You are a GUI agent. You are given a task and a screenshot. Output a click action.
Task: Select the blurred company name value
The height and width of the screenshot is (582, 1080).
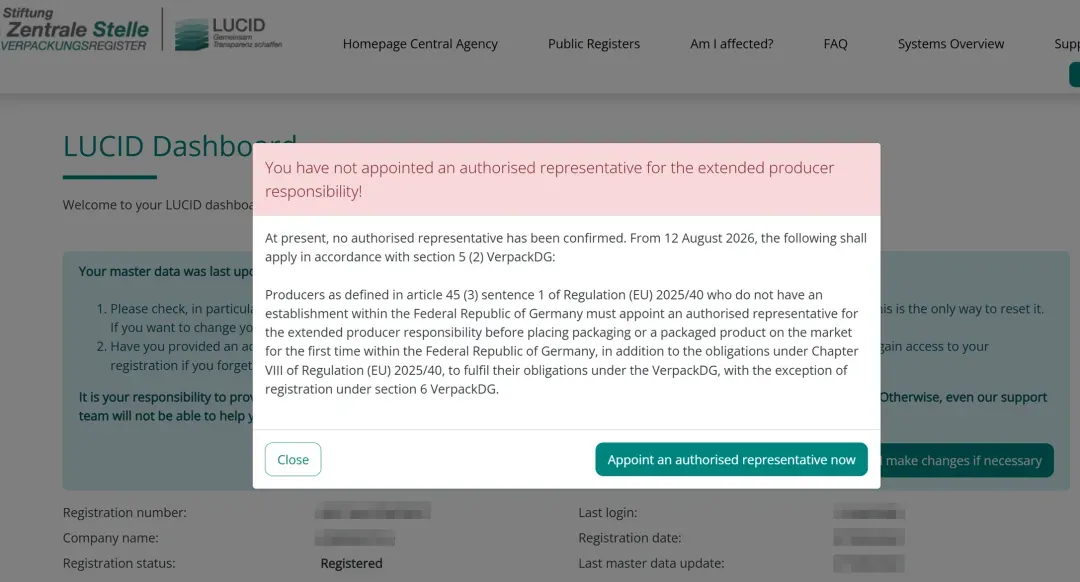pos(355,538)
